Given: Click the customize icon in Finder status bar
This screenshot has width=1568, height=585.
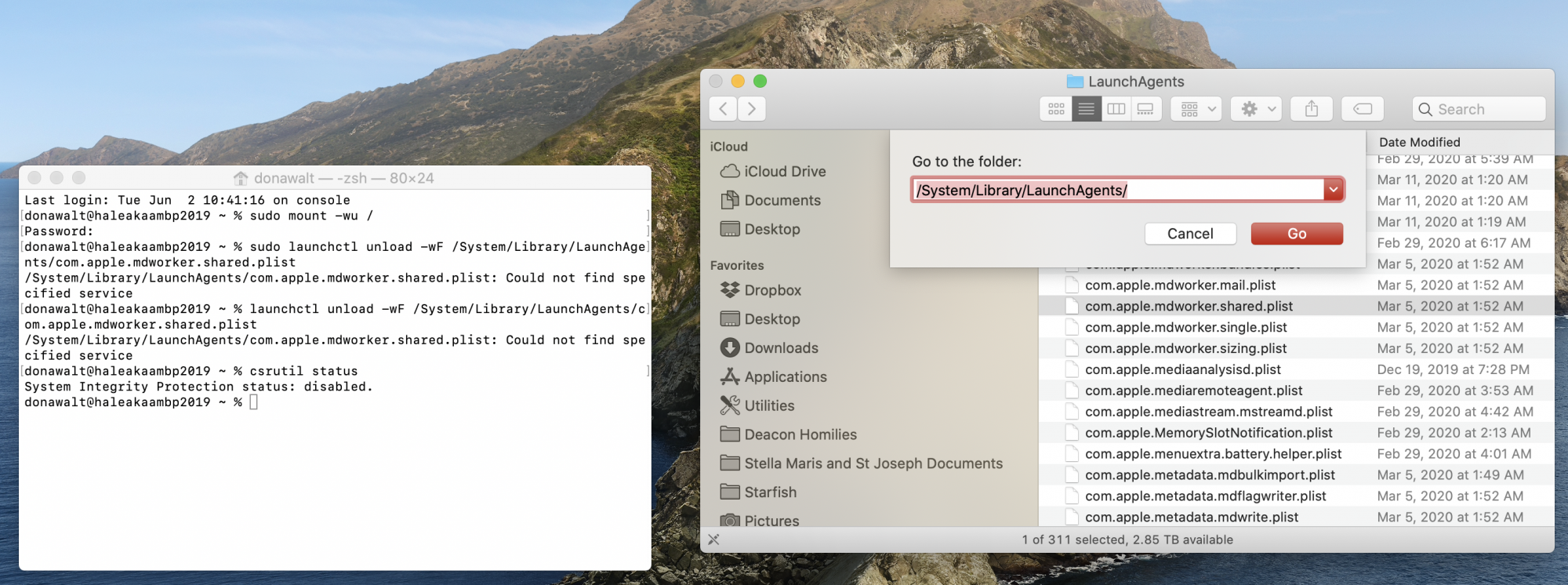Looking at the screenshot, I should tap(713, 540).
